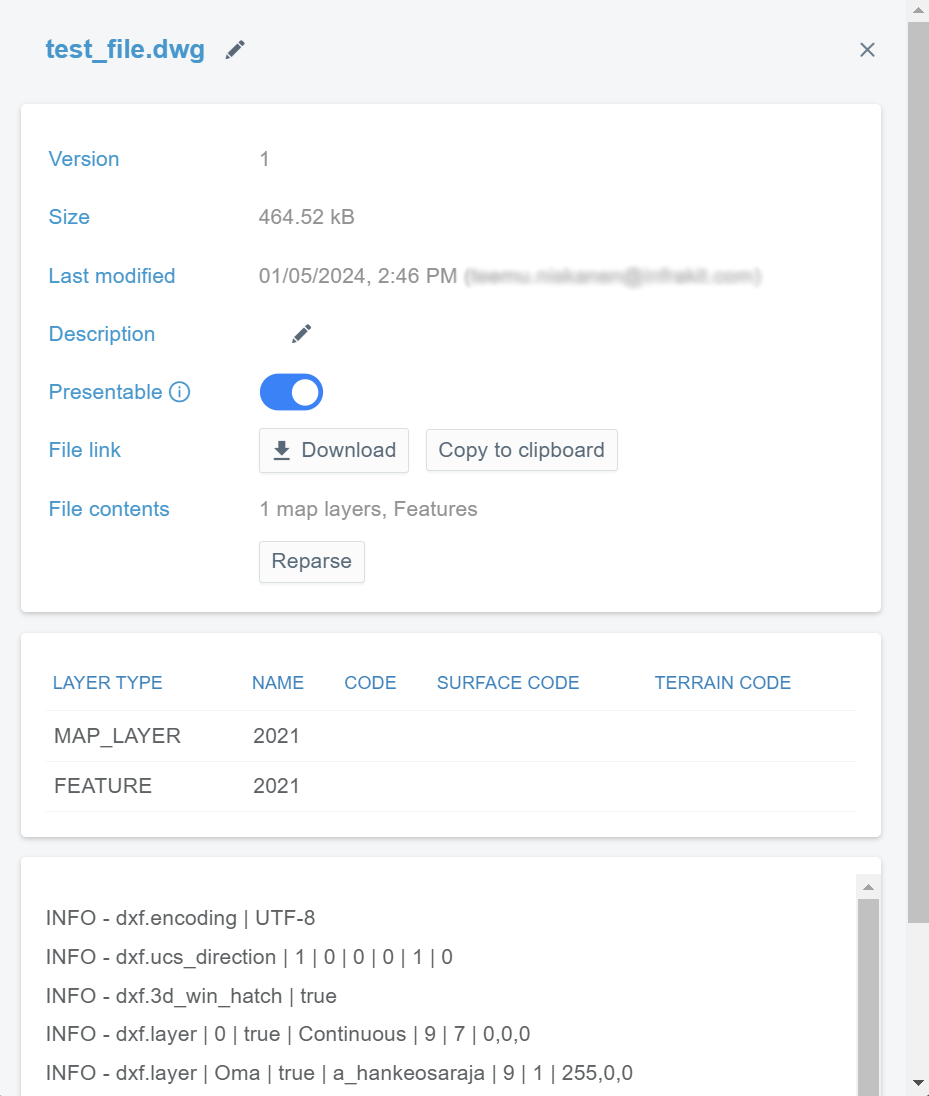The height and width of the screenshot is (1096, 929).
Task: Click the Description edit pencil icon
Action: 301,334
